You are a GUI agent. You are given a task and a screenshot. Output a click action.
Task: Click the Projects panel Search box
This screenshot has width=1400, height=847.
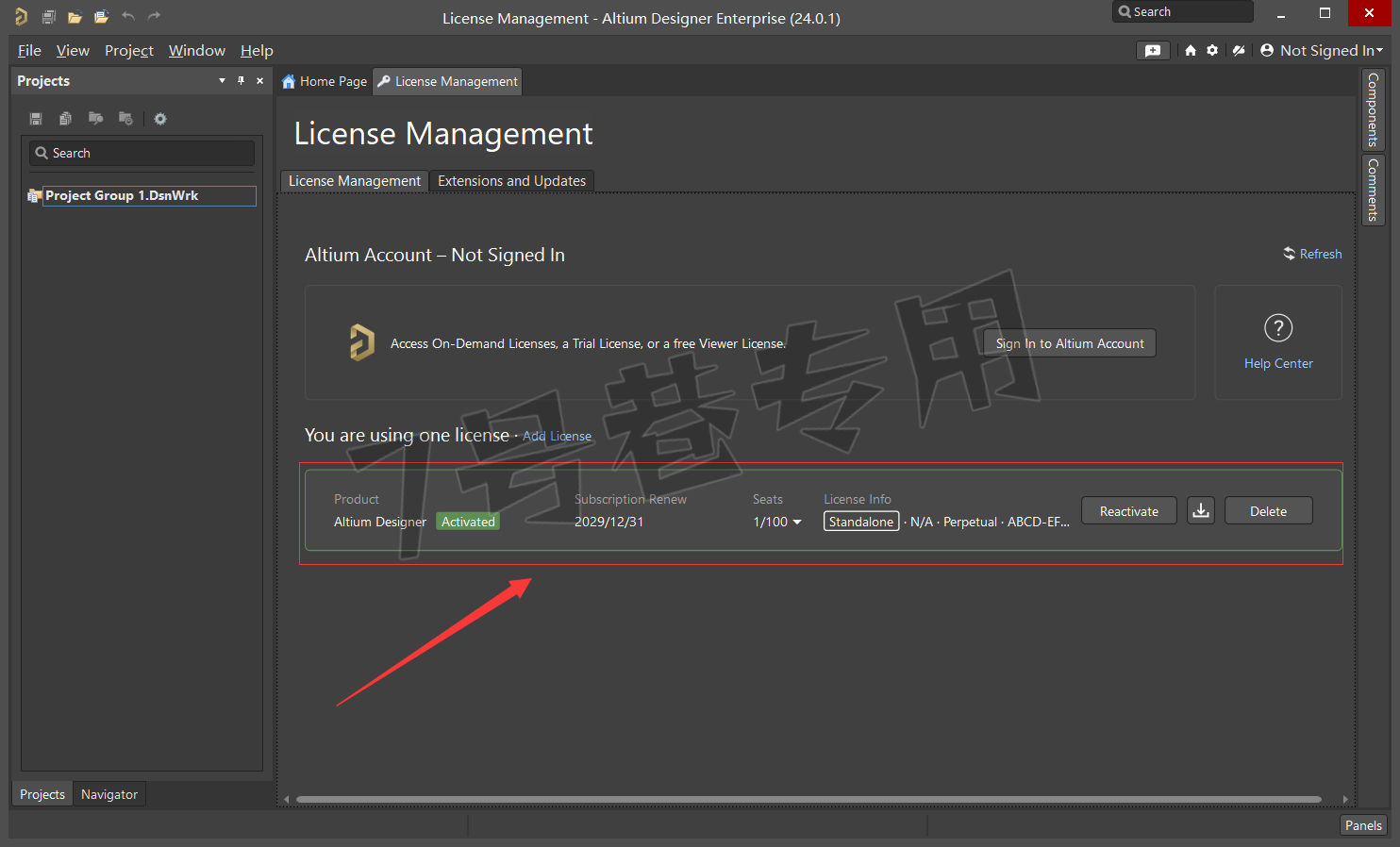point(142,153)
